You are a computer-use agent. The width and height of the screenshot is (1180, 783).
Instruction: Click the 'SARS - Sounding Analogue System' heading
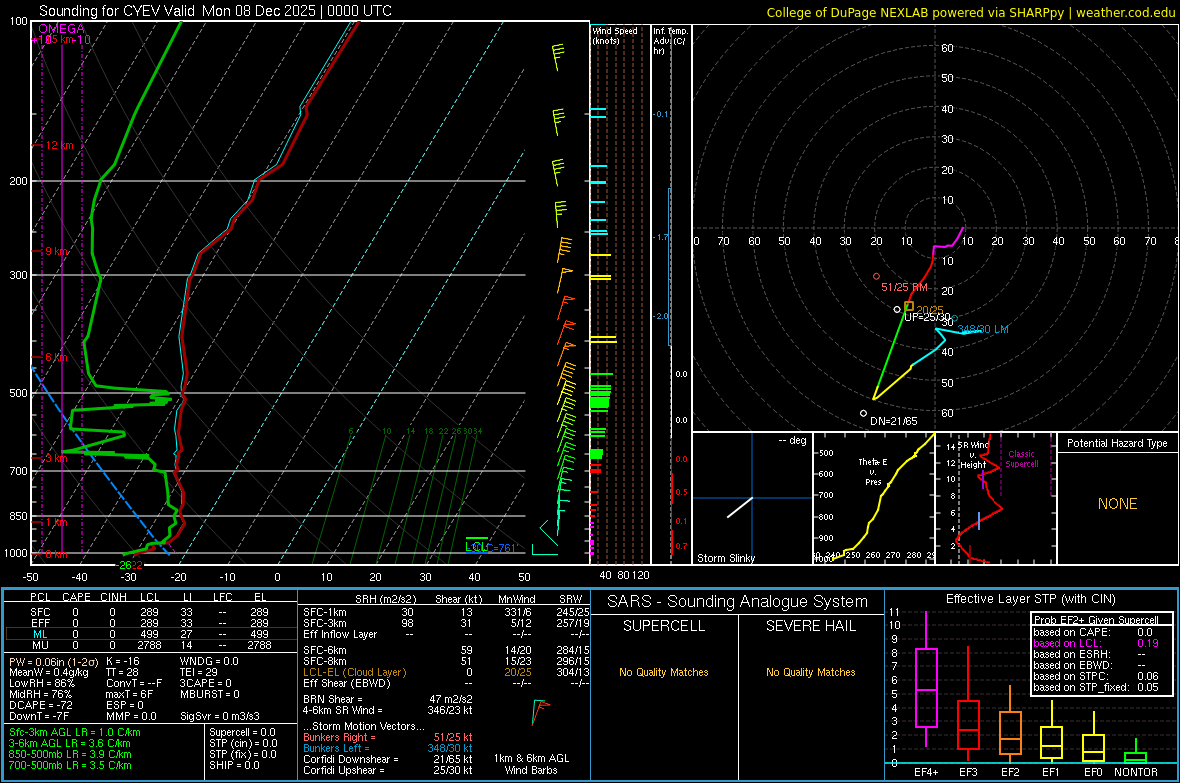(x=737, y=602)
